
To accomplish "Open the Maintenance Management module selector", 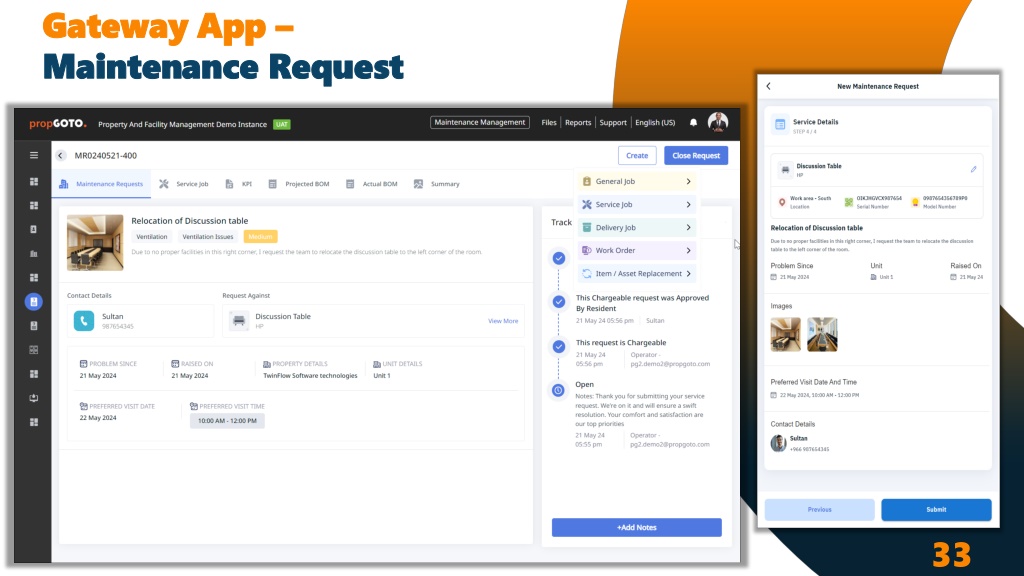I will (479, 122).
